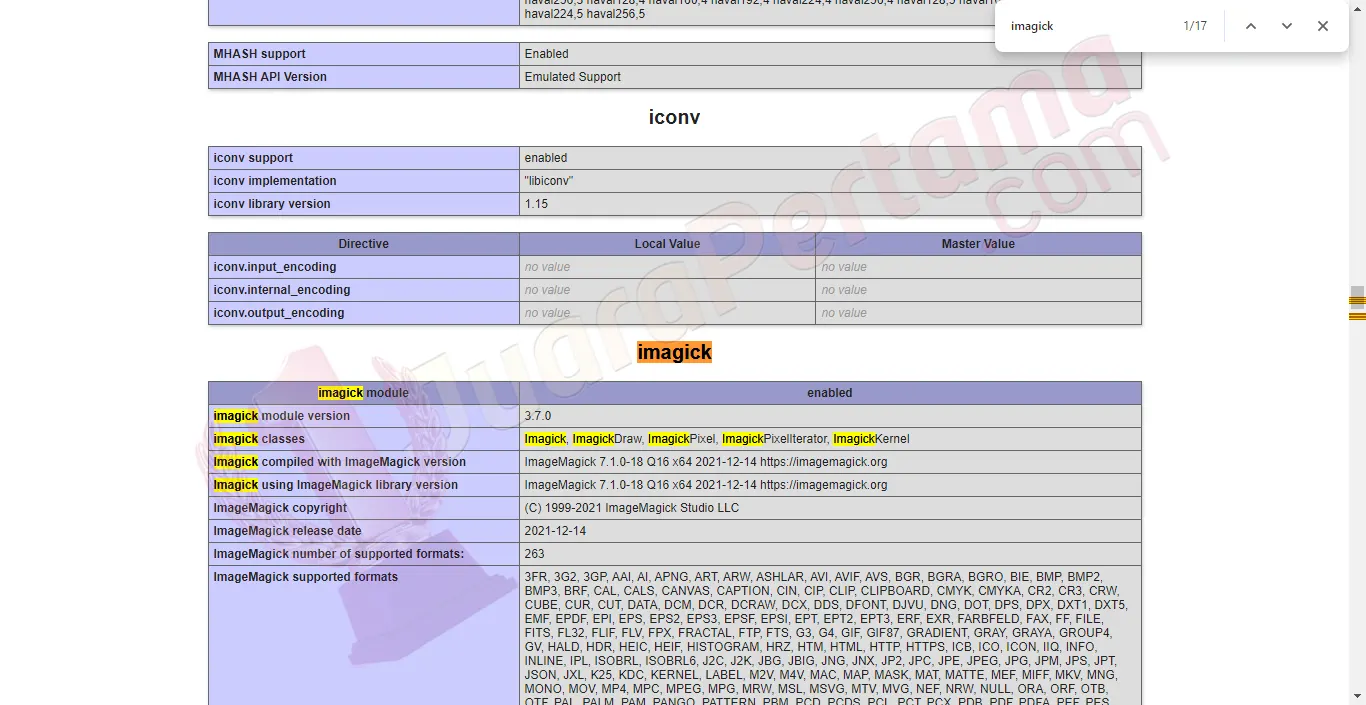Click the highlighted Imagick class name

[545, 438]
